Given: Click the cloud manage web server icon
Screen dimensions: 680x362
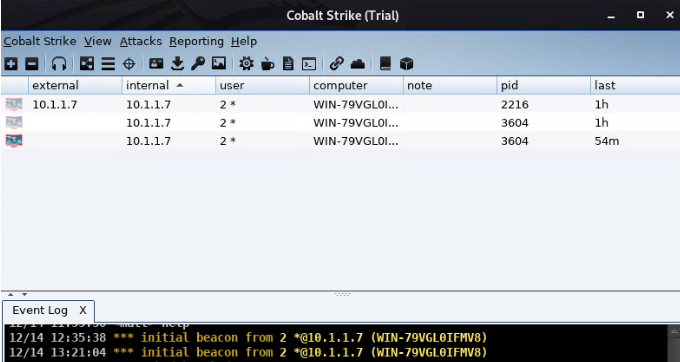Looking at the screenshot, I should point(358,64).
